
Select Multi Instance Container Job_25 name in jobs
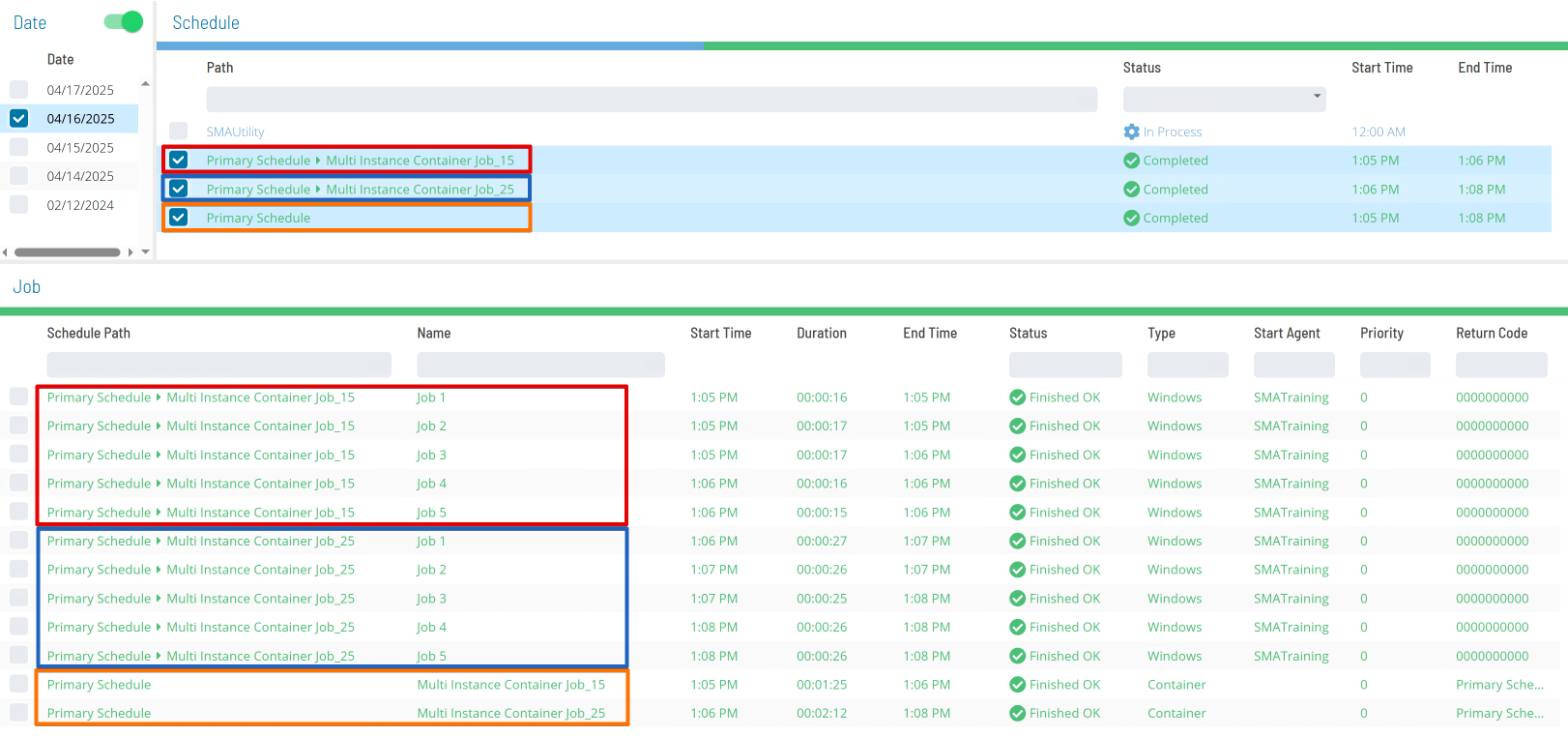pos(510,713)
